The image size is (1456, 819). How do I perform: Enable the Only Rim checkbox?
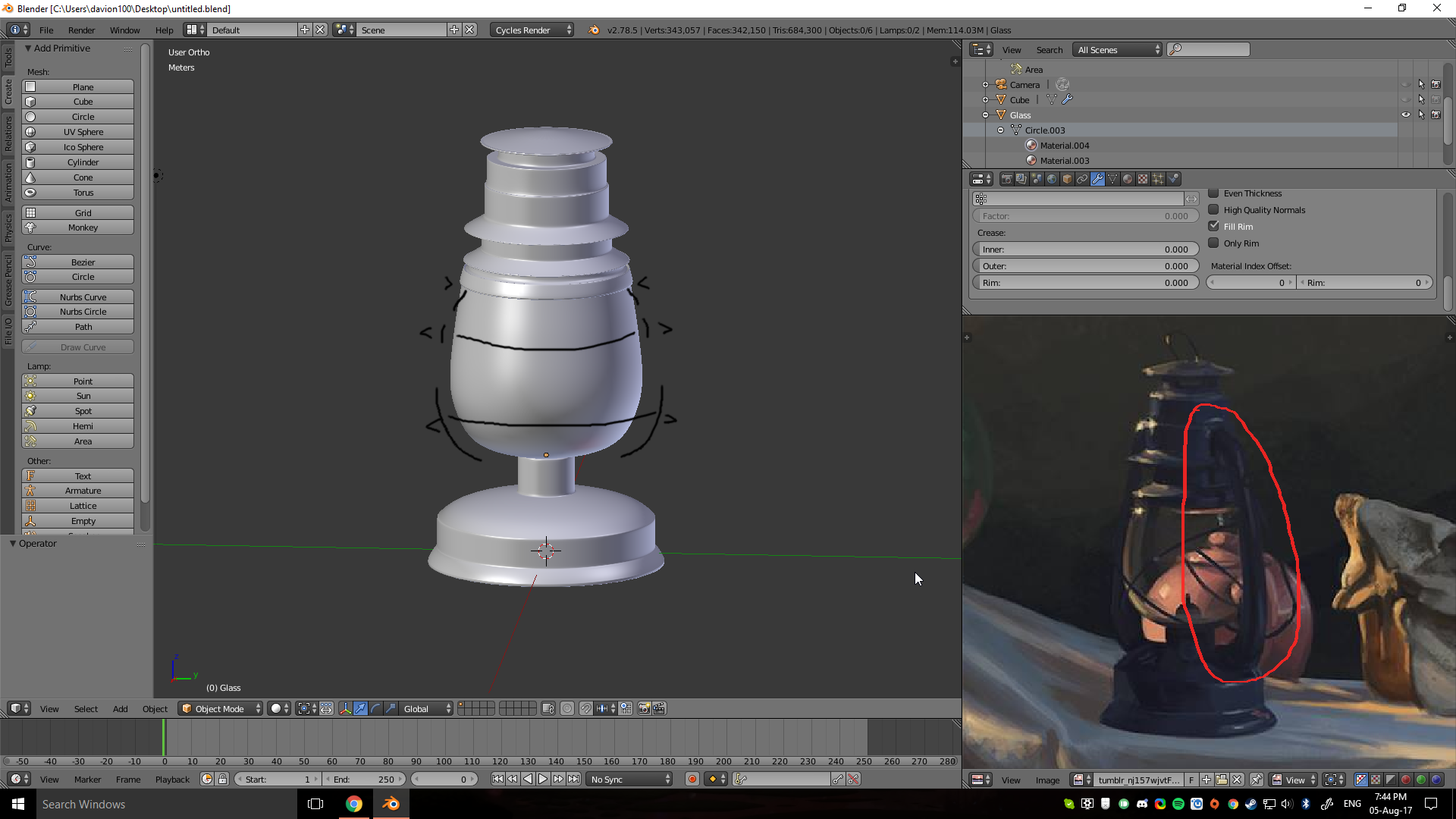coord(1213,243)
